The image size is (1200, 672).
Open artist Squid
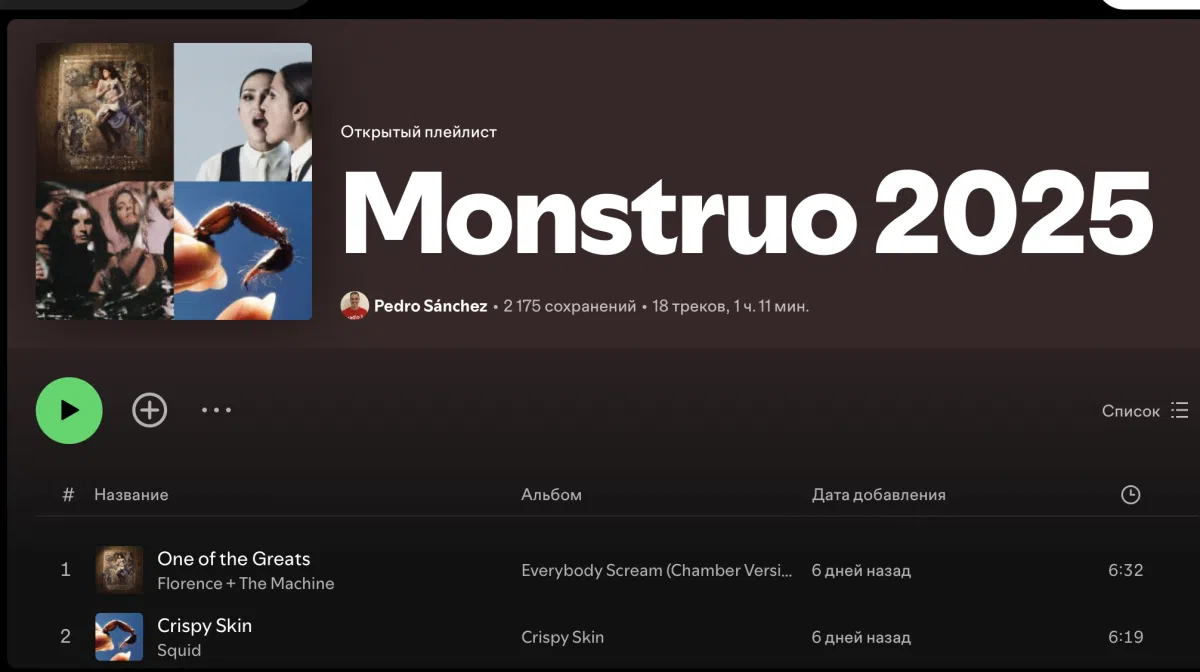(179, 651)
